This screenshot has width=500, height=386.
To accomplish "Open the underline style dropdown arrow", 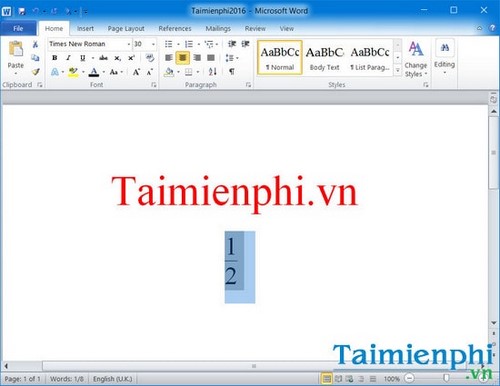I will point(93,58).
